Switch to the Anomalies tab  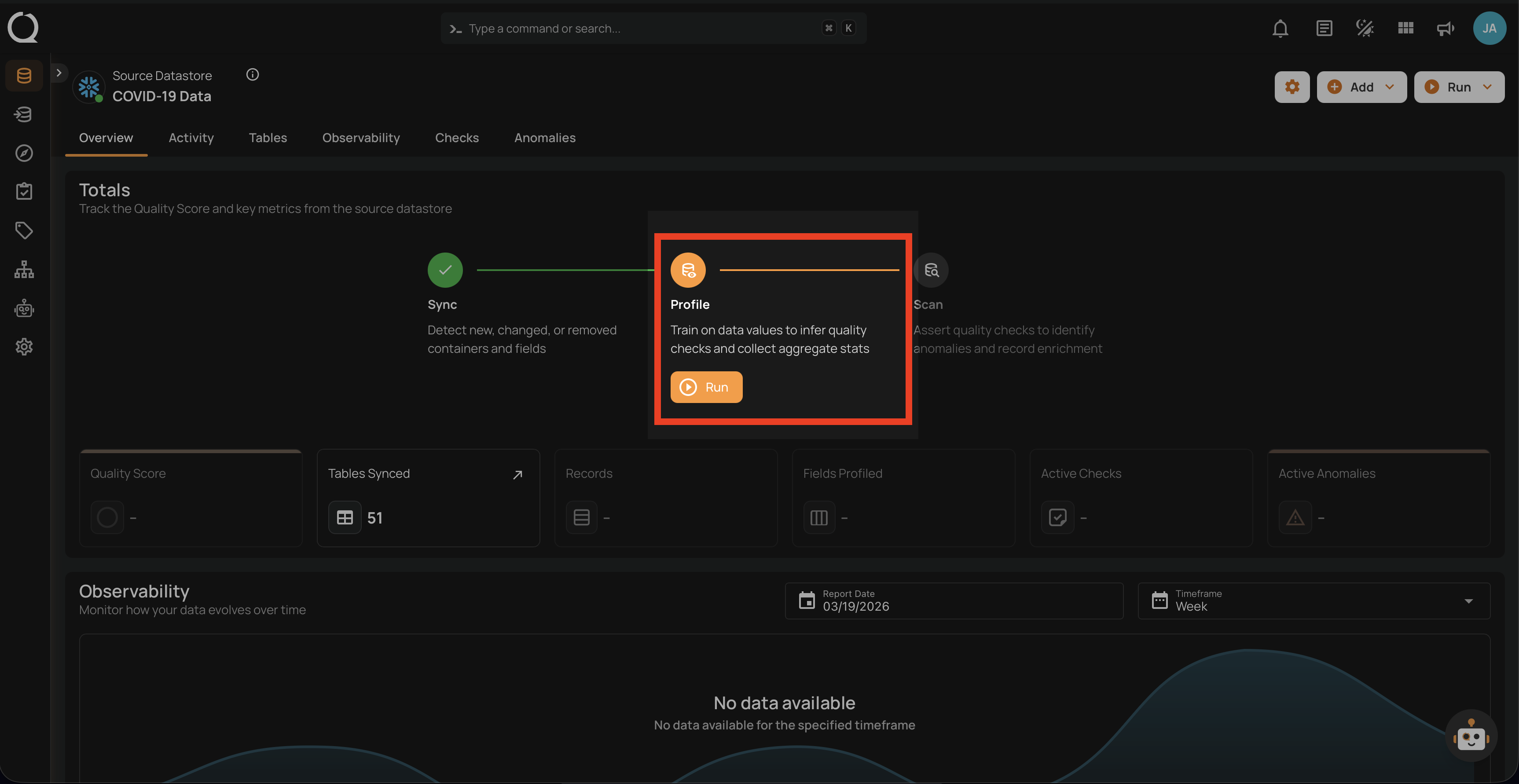[x=544, y=137]
